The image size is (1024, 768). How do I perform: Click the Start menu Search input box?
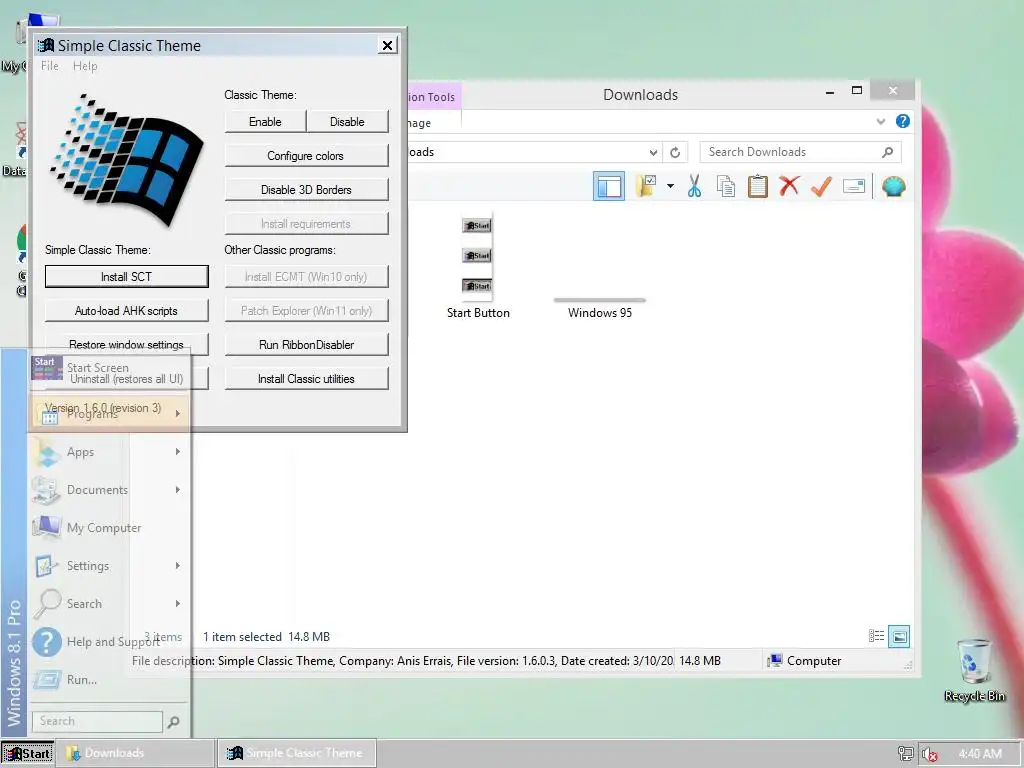97,721
